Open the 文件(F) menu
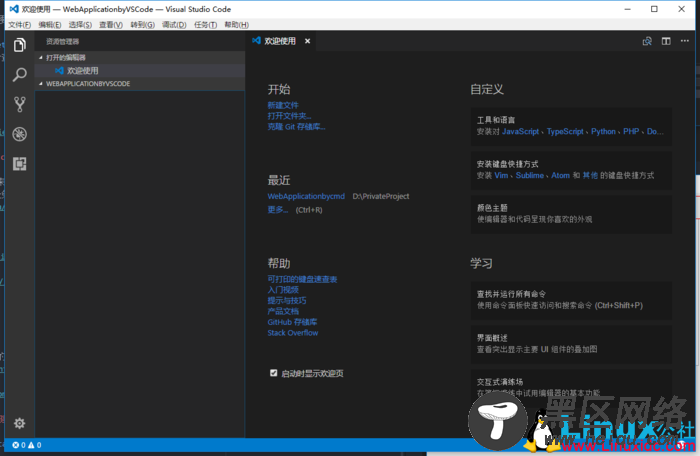This screenshot has width=700, height=456. (x=20, y=25)
